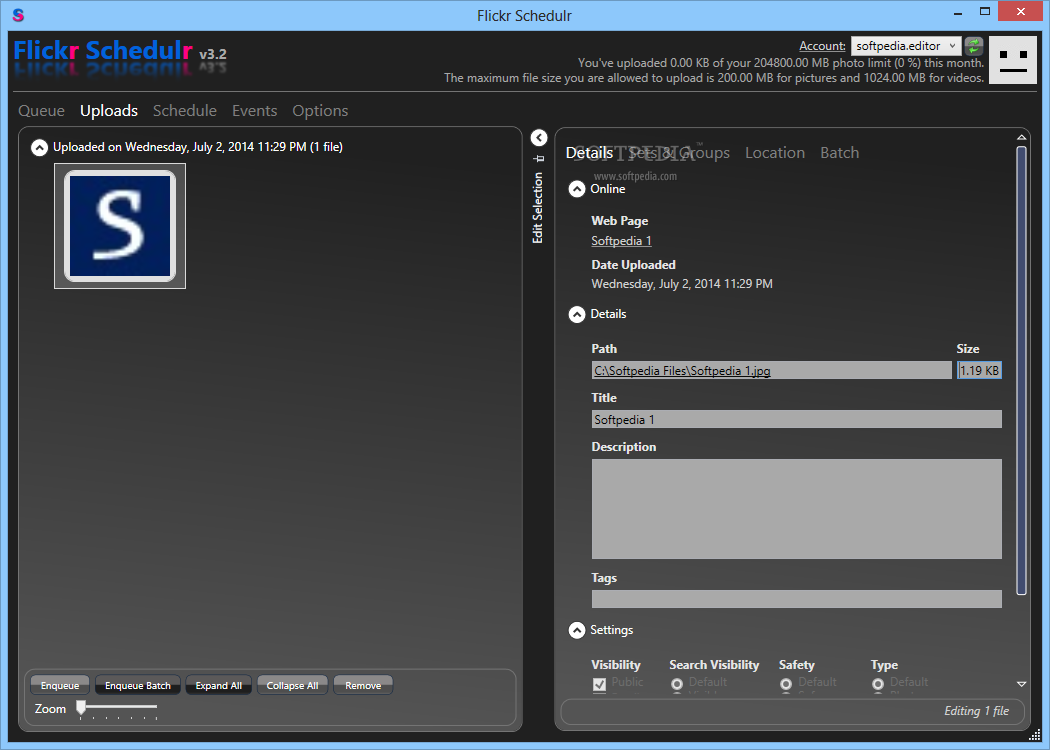Click the scroll up arrow in details
The height and width of the screenshot is (750, 1050).
1021,137
